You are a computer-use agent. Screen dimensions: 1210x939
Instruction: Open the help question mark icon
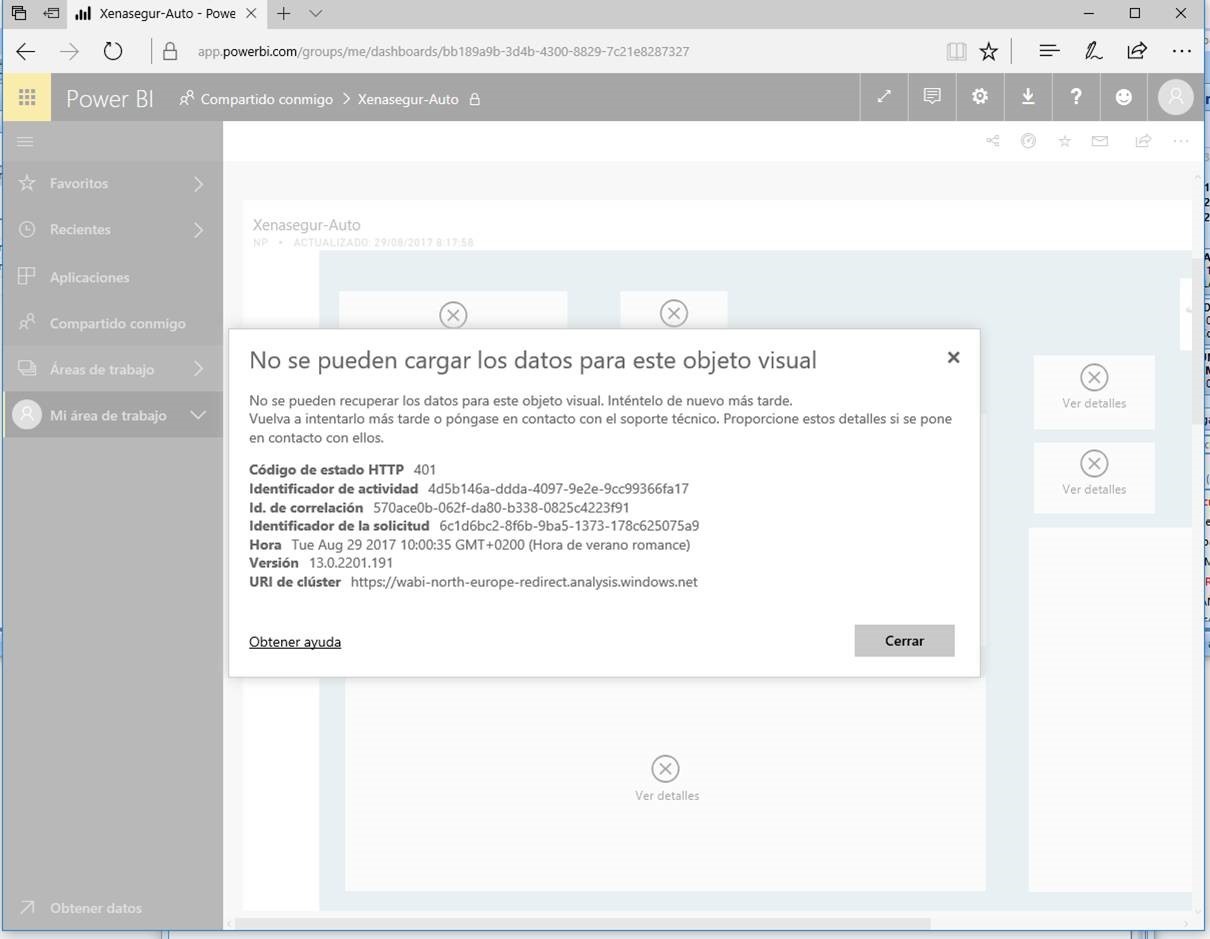pyautogui.click(x=1076, y=97)
